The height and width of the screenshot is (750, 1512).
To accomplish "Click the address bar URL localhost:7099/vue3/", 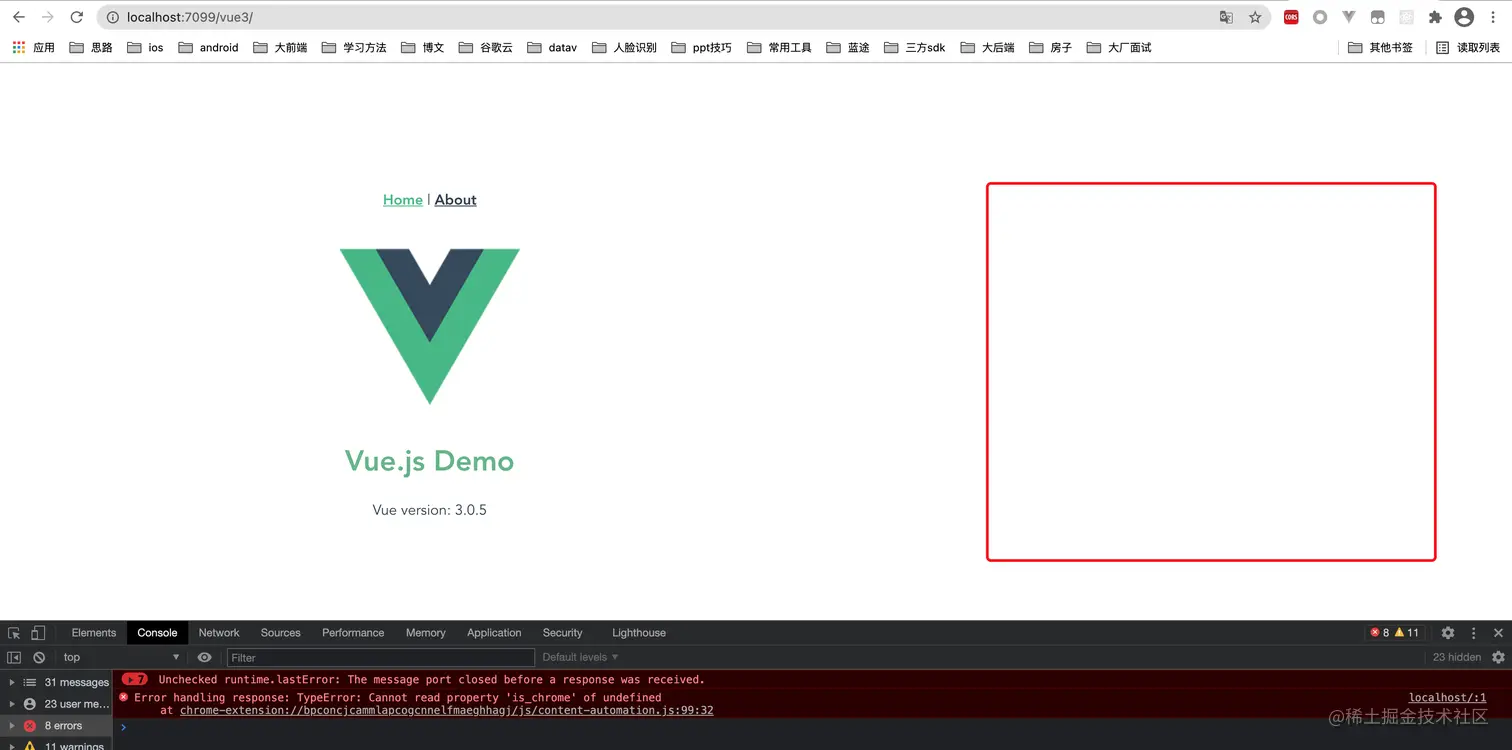I will point(190,17).
